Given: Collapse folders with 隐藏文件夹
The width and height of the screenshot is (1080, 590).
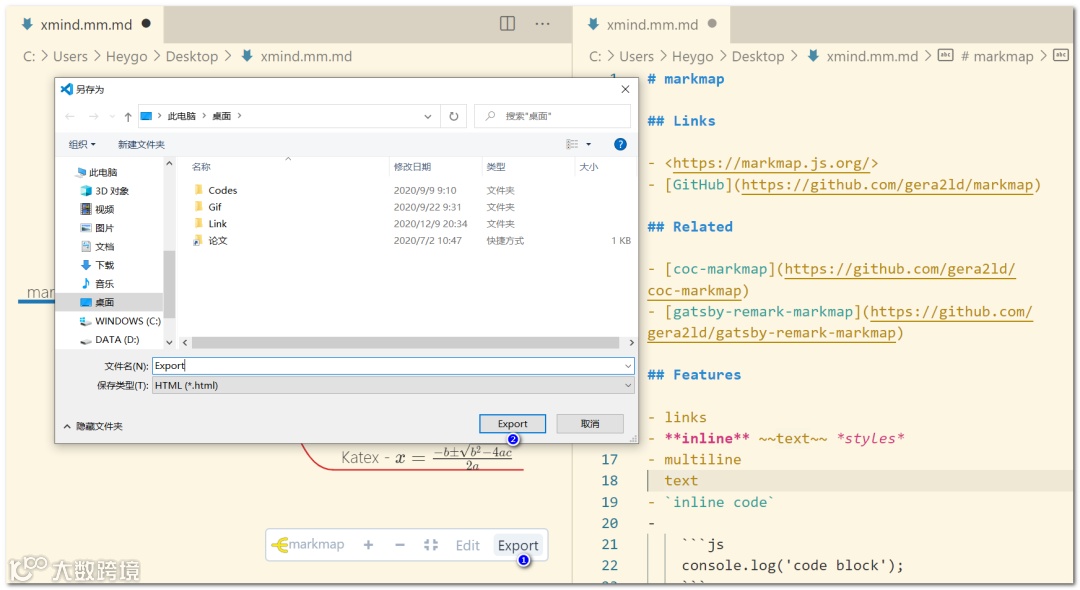Looking at the screenshot, I should [x=93, y=426].
